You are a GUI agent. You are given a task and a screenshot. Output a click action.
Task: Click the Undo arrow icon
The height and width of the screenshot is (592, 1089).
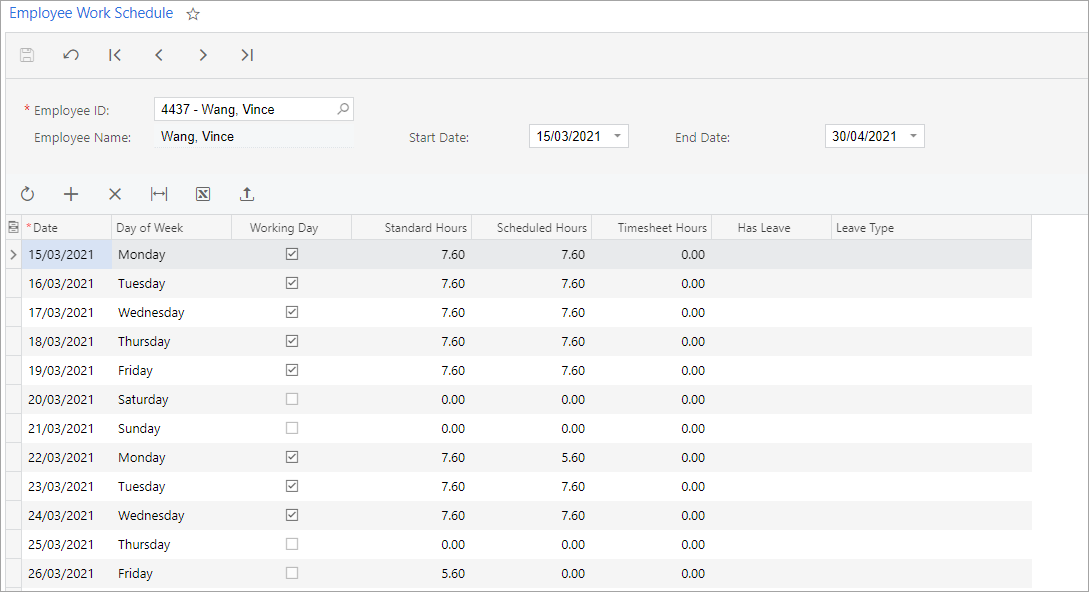click(x=71, y=55)
